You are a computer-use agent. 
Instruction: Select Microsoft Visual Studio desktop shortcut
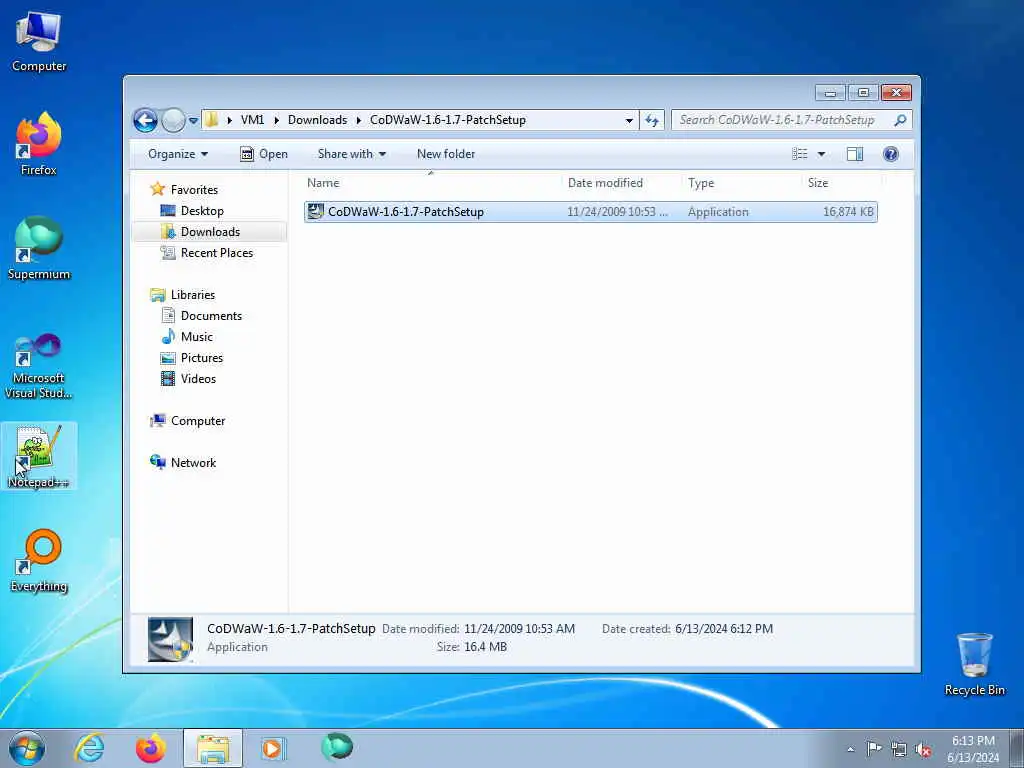[39, 366]
